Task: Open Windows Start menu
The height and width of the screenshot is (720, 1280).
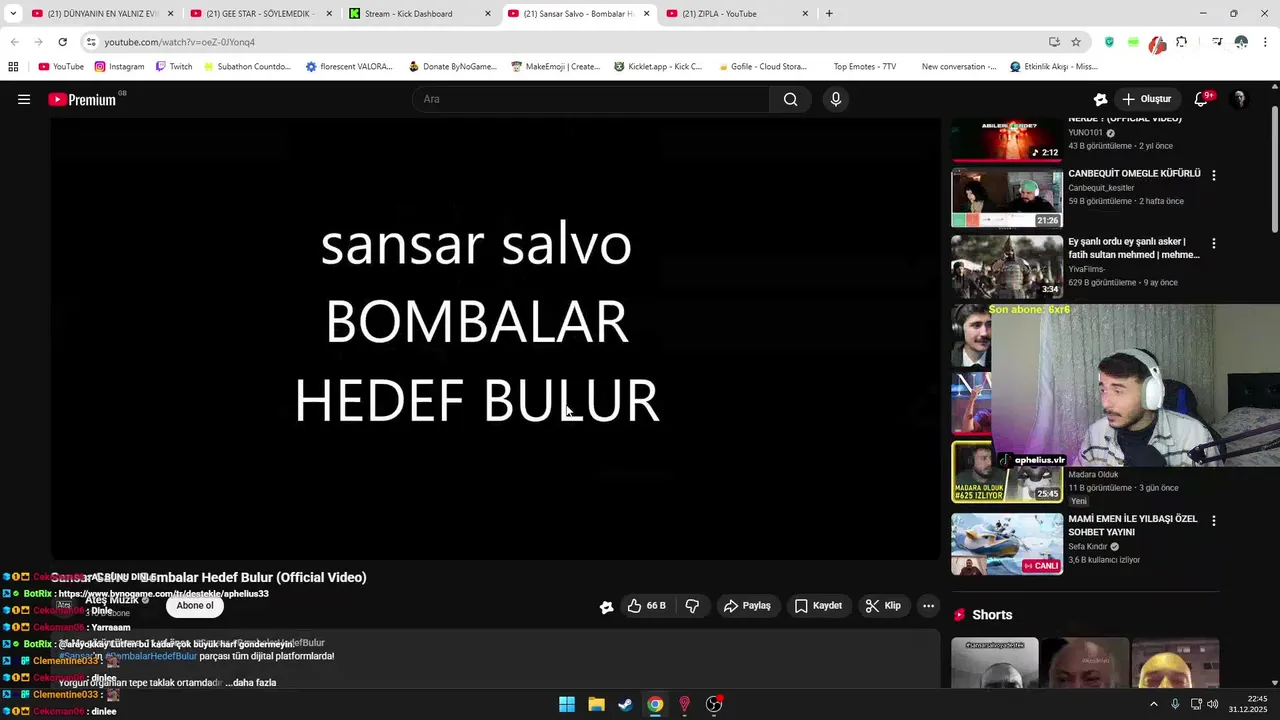Action: coord(567,704)
